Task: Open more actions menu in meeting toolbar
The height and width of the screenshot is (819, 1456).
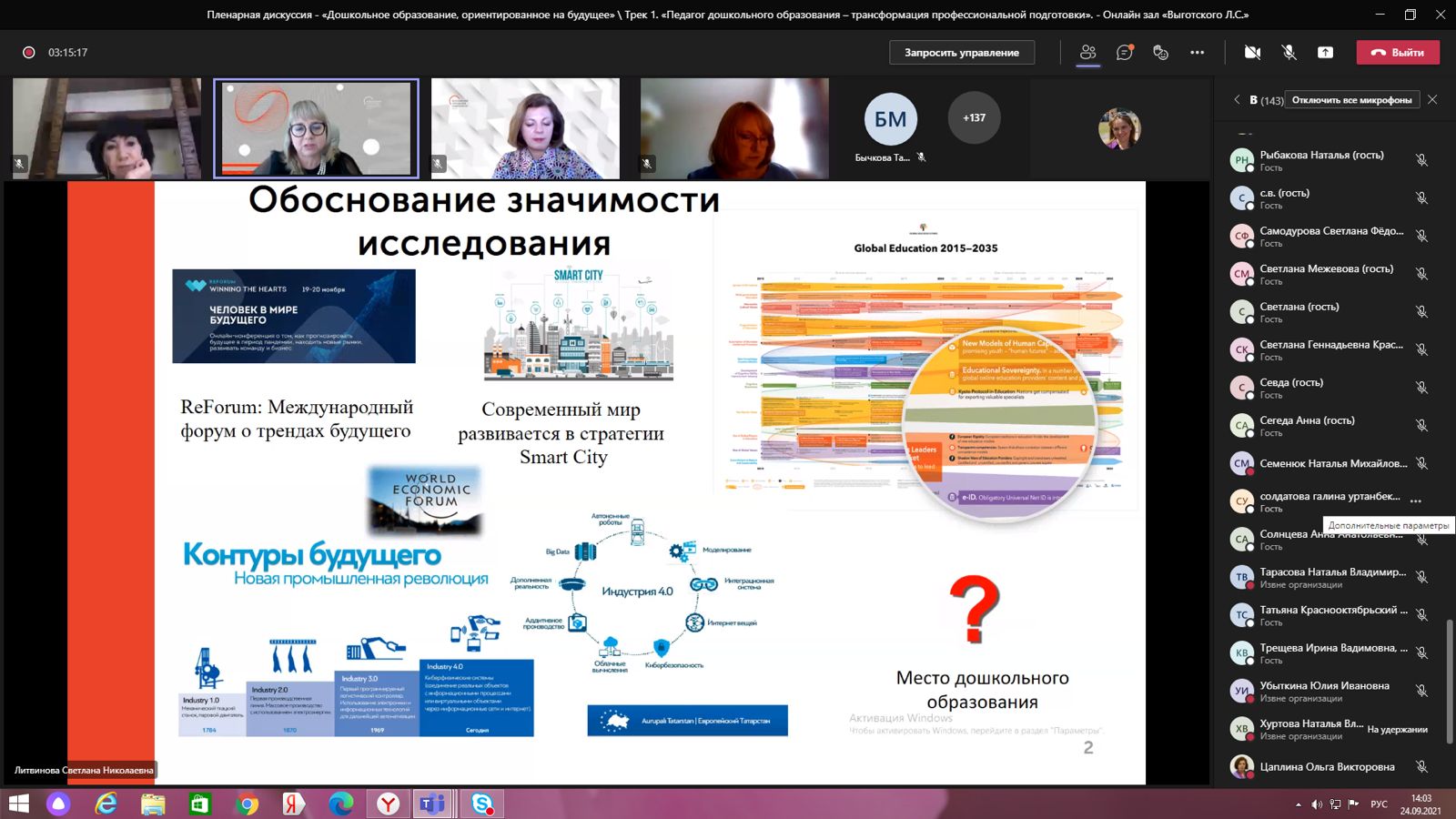Action: 1197,53
